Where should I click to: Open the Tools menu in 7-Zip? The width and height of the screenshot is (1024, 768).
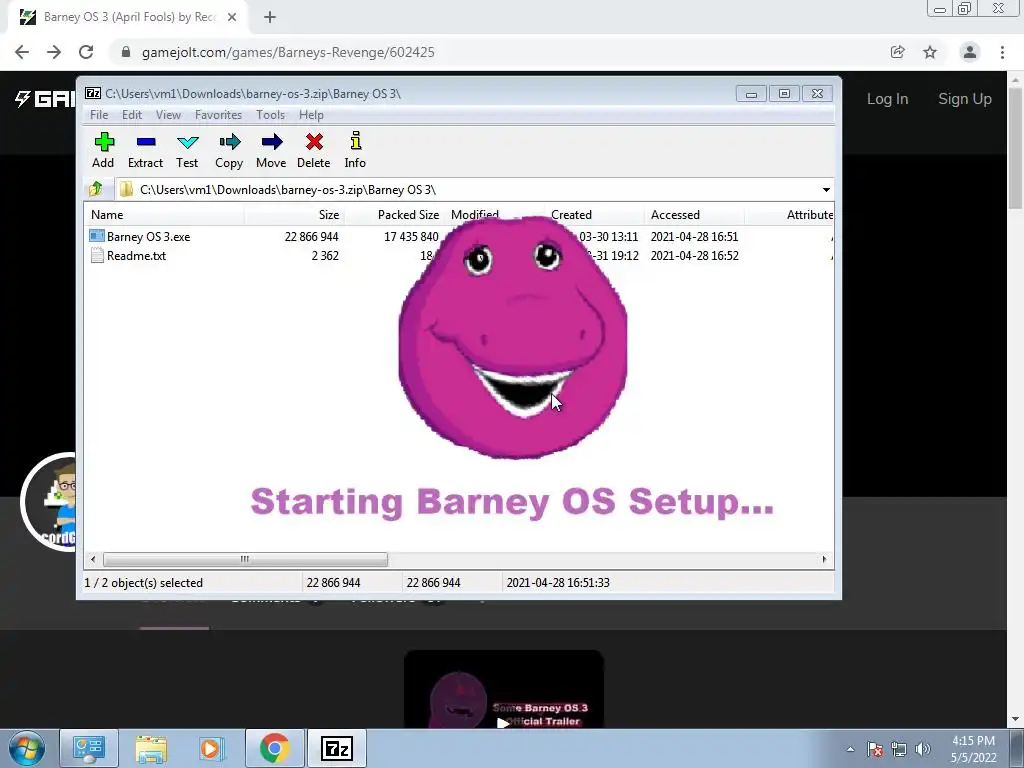point(270,115)
